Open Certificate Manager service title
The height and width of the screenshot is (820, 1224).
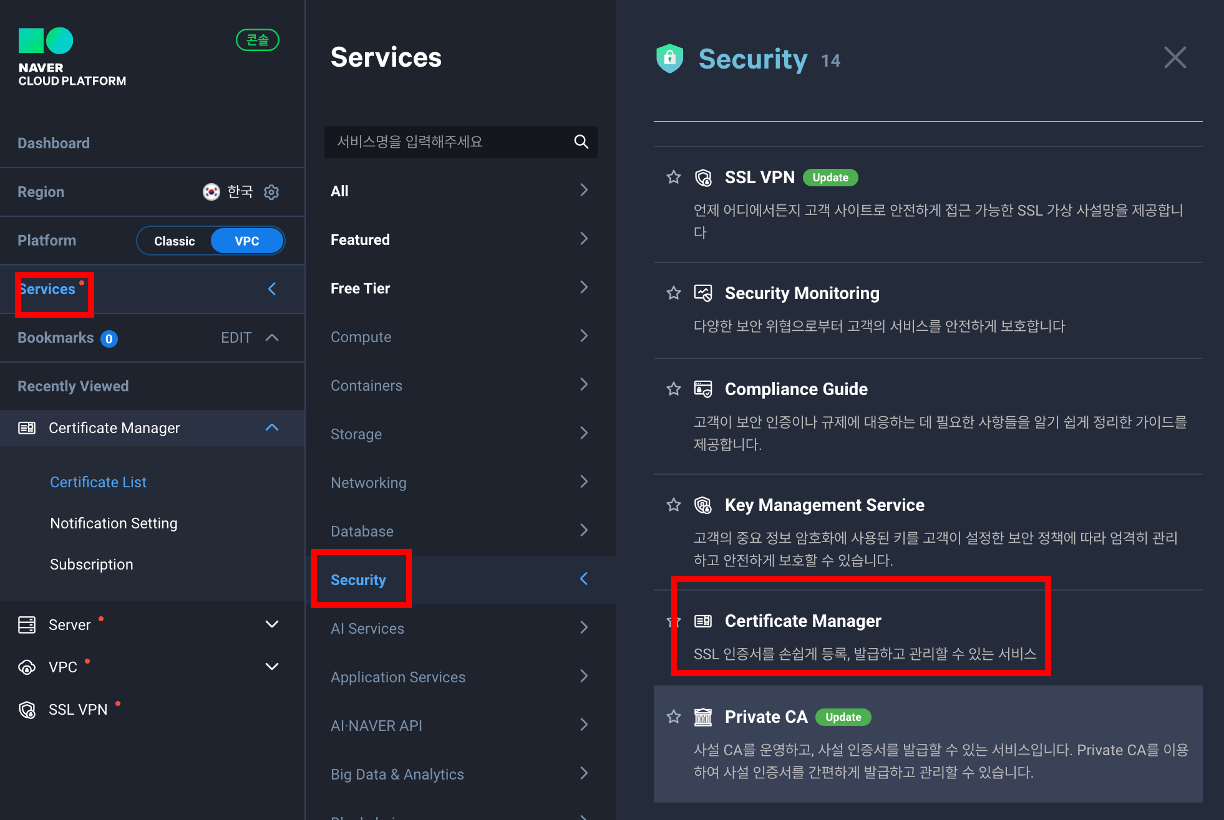tap(803, 621)
